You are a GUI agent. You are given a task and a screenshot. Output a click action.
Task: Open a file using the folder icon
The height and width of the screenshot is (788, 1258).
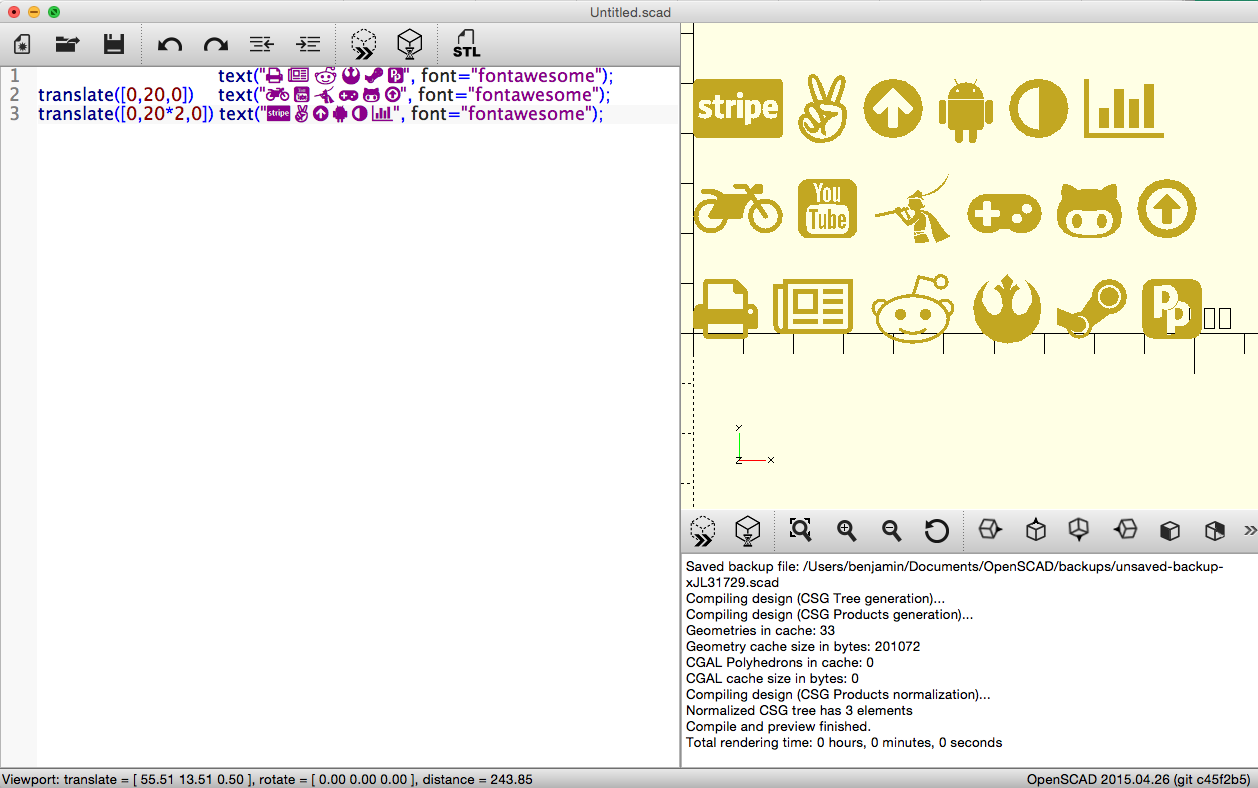(x=67, y=44)
